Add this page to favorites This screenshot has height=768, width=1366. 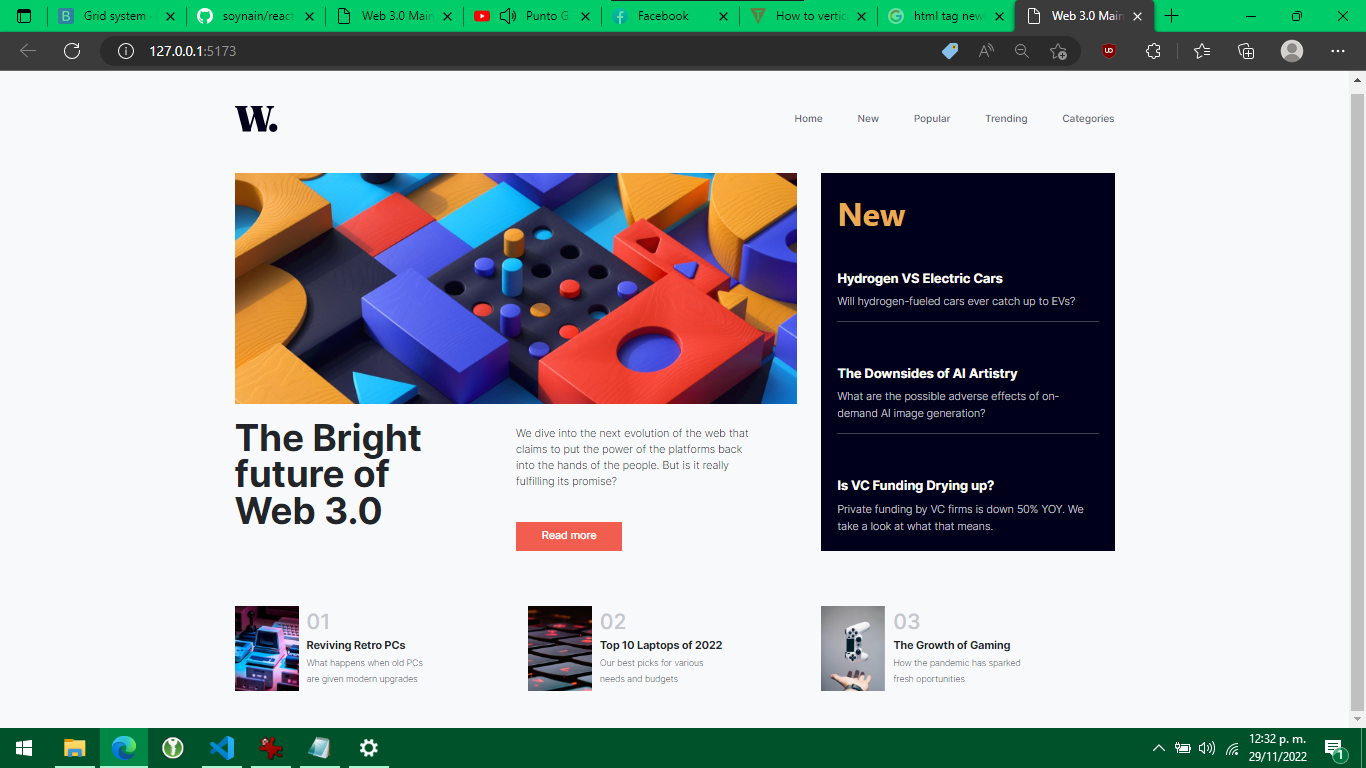[1059, 50]
